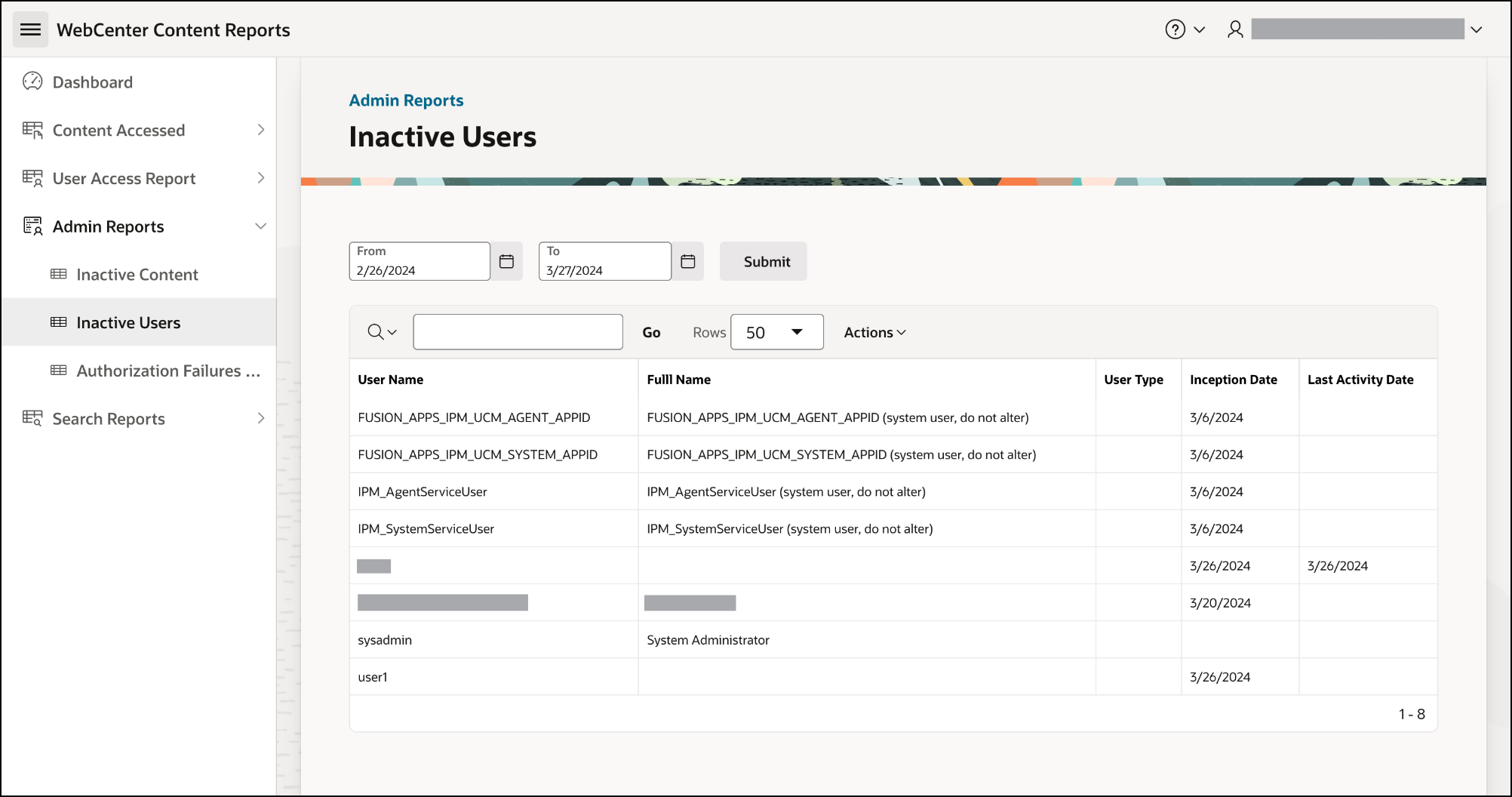Click the user profile icon
This screenshot has height=797, width=1512.
click(x=1235, y=29)
